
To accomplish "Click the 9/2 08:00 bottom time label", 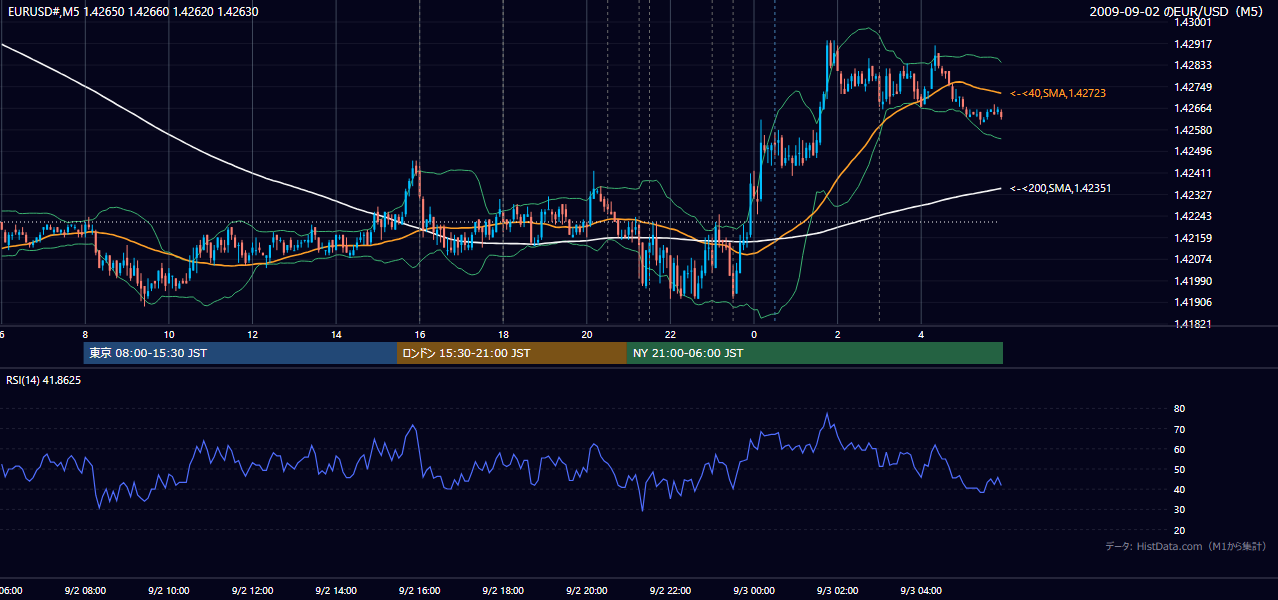I will (85, 591).
